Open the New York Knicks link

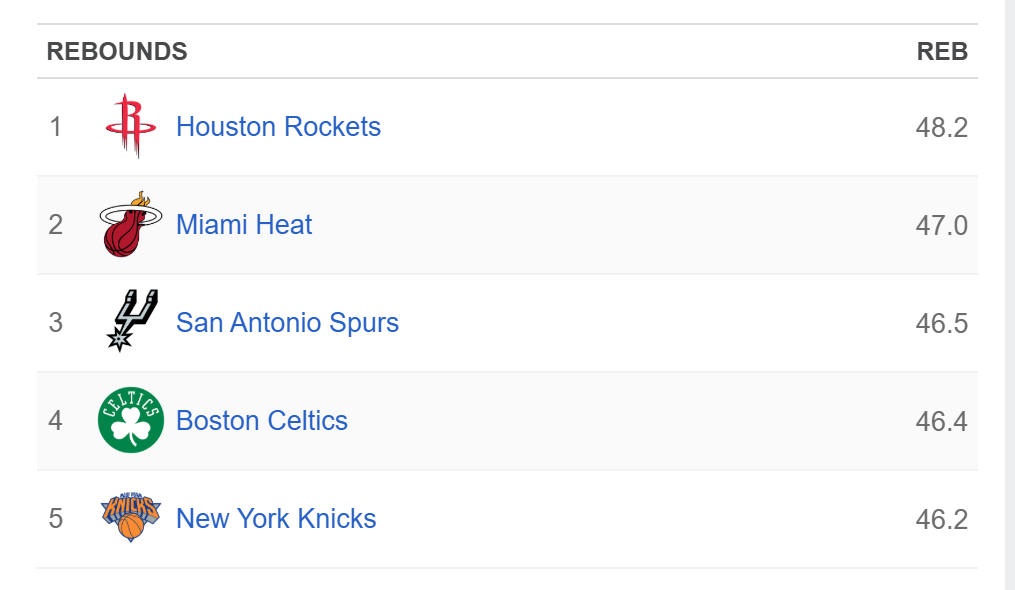point(276,519)
